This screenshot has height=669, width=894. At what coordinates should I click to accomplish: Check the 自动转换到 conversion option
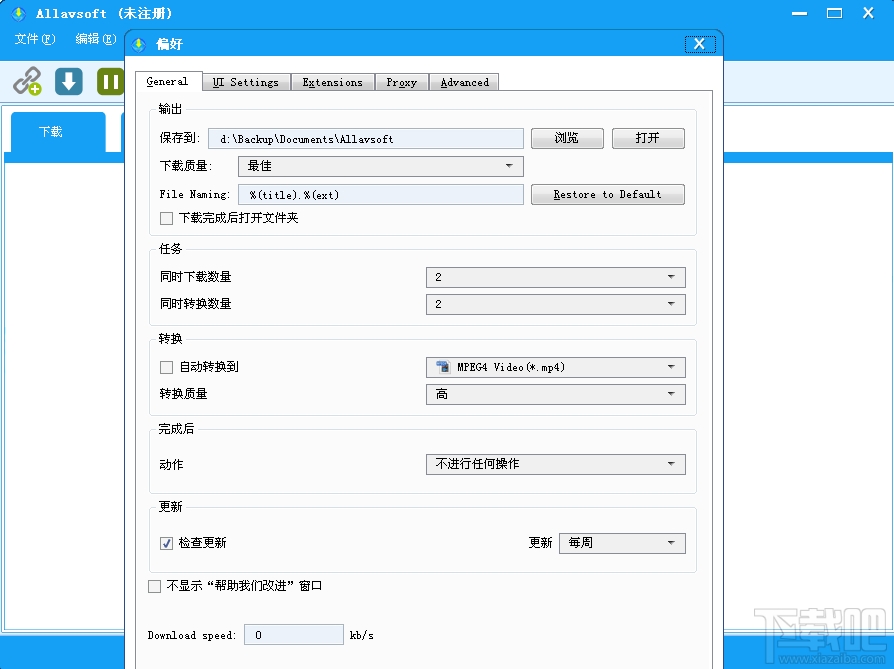click(x=165, y=367)
